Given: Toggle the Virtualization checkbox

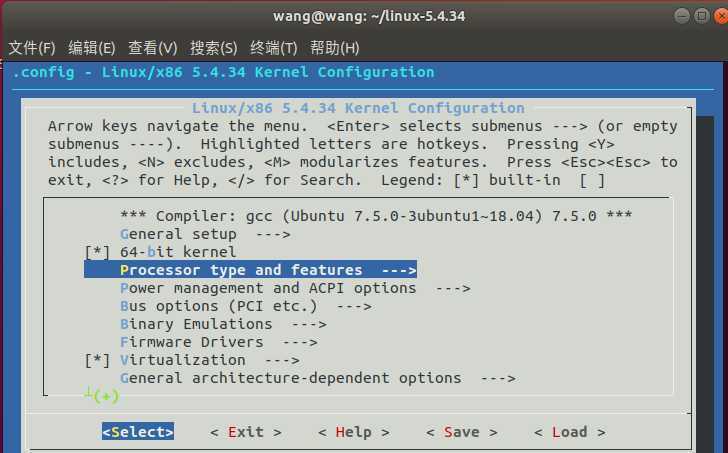Looking at the screenshot, I should tap(97, 360).
